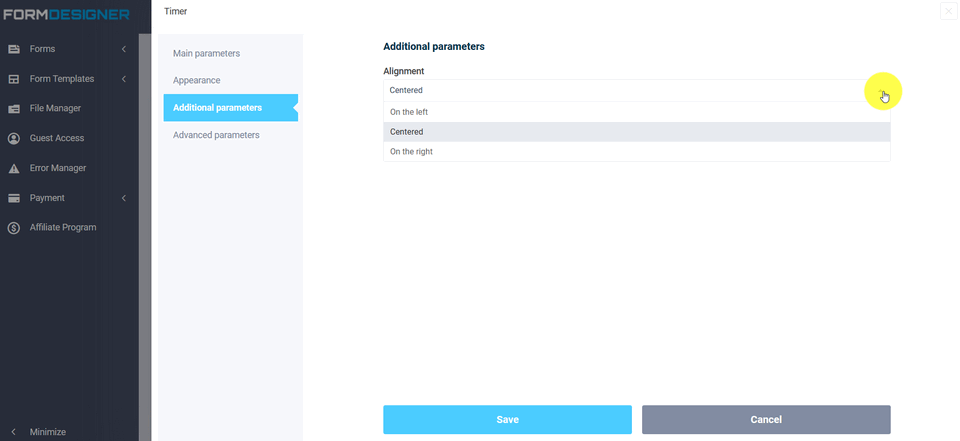Image resolution: width=960 pixels, height=441 pixels.
Task: Open File Manager via its folder icon
Action: tap(14, 108)
